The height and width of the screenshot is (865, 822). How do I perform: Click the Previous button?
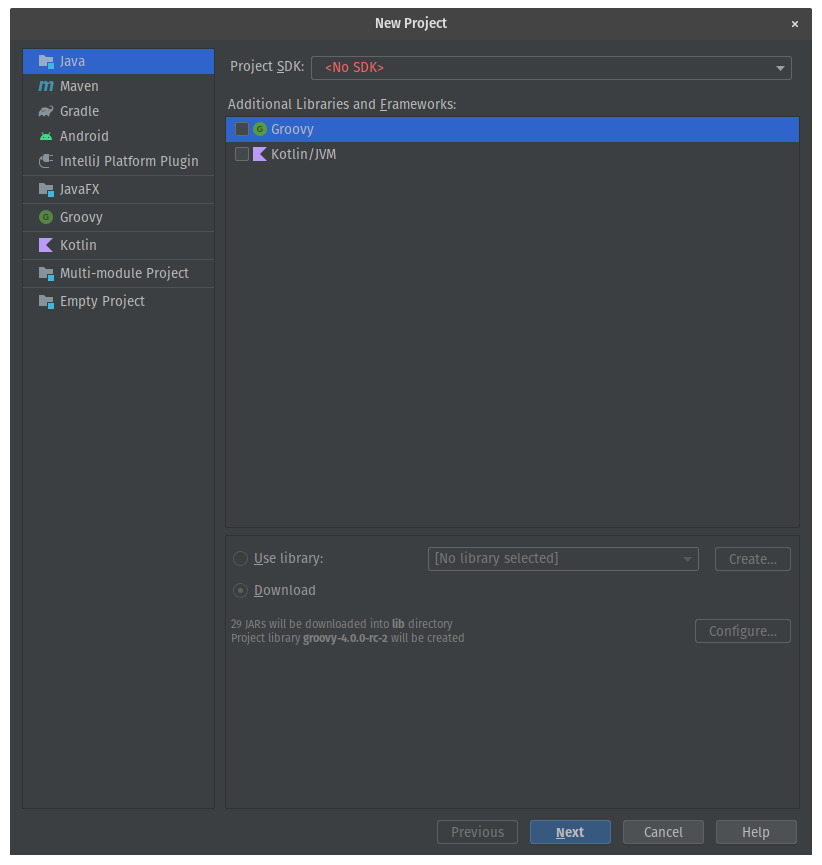(x=477, y=832)
